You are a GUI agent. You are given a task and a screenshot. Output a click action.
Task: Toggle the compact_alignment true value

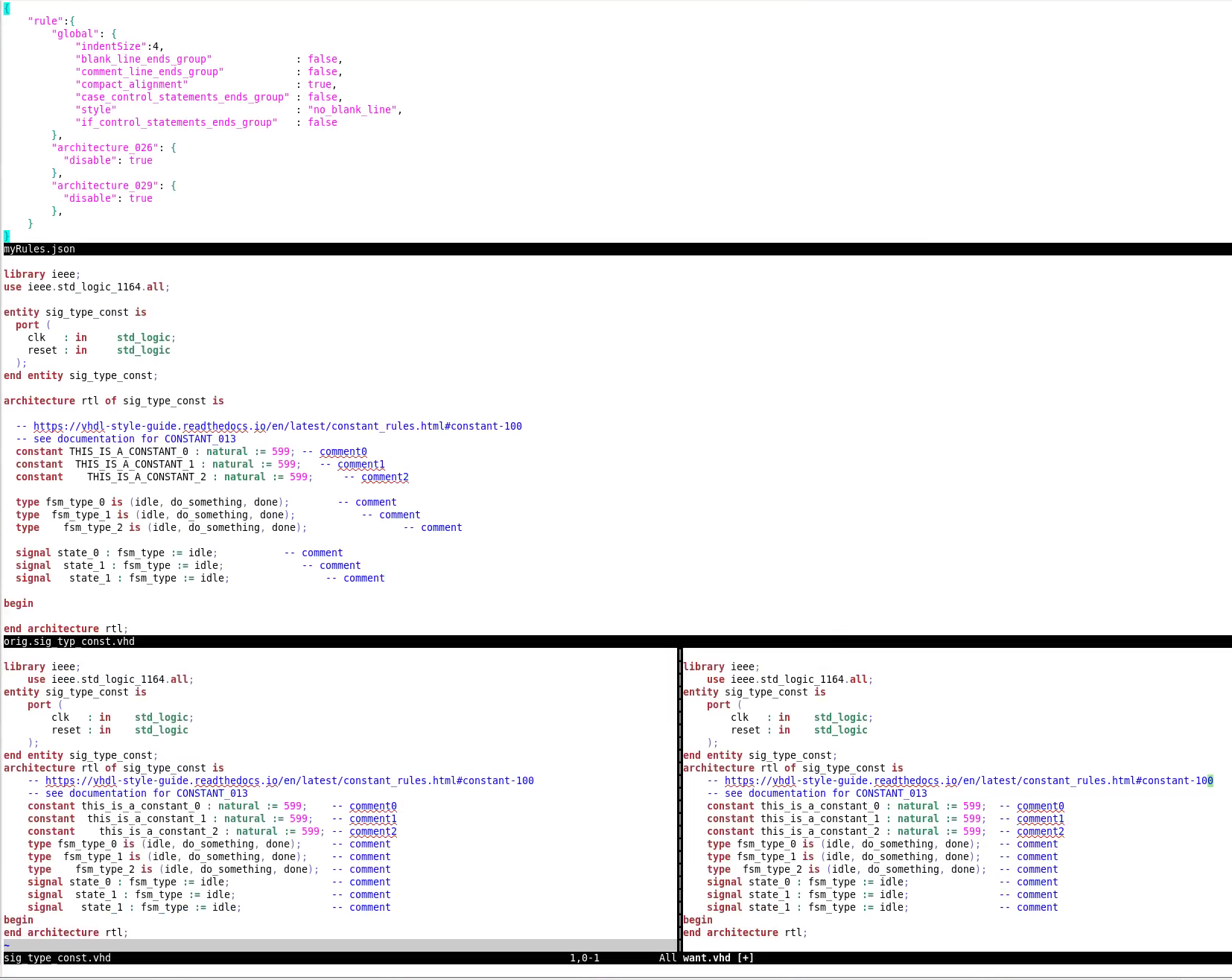[x=319, y=84]
